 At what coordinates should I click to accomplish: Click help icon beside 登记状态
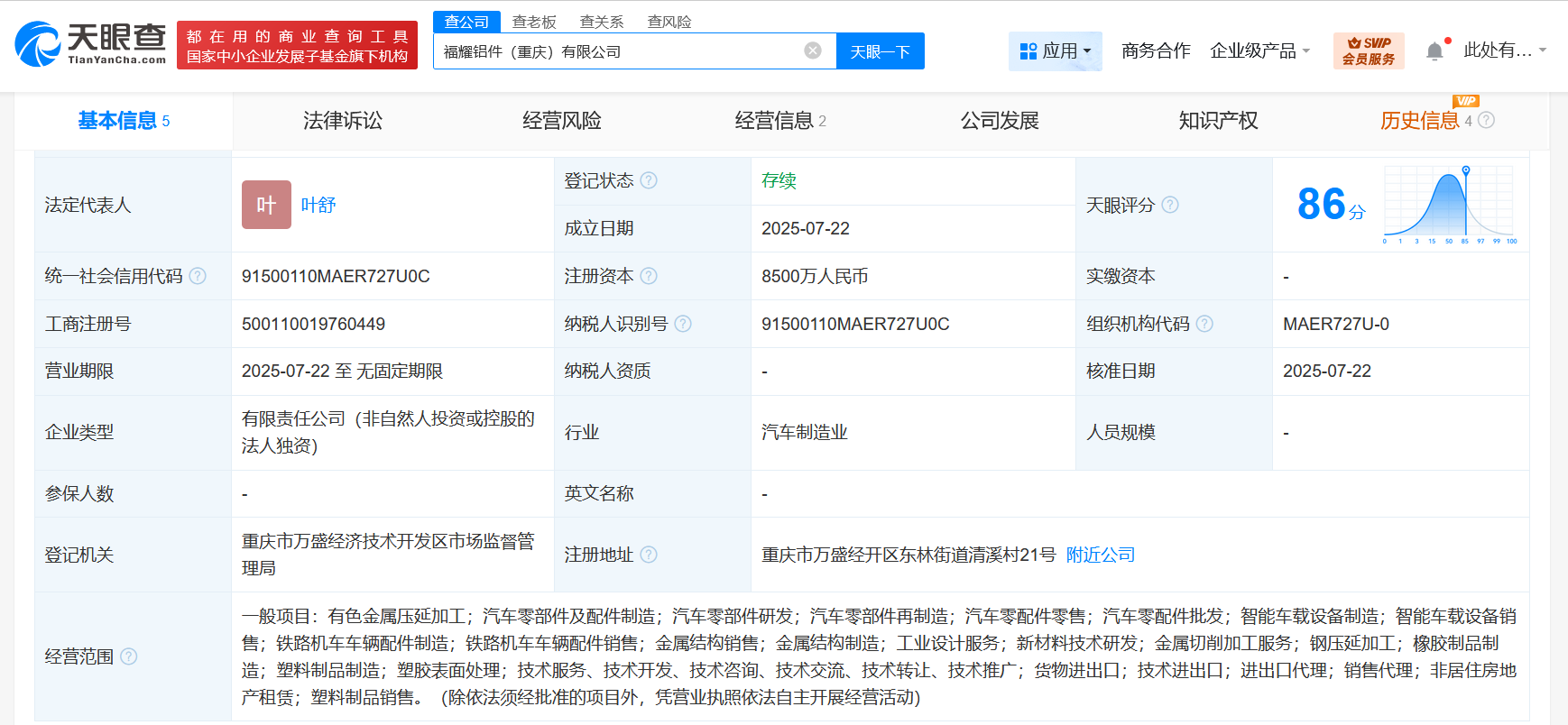pos(649,180)
